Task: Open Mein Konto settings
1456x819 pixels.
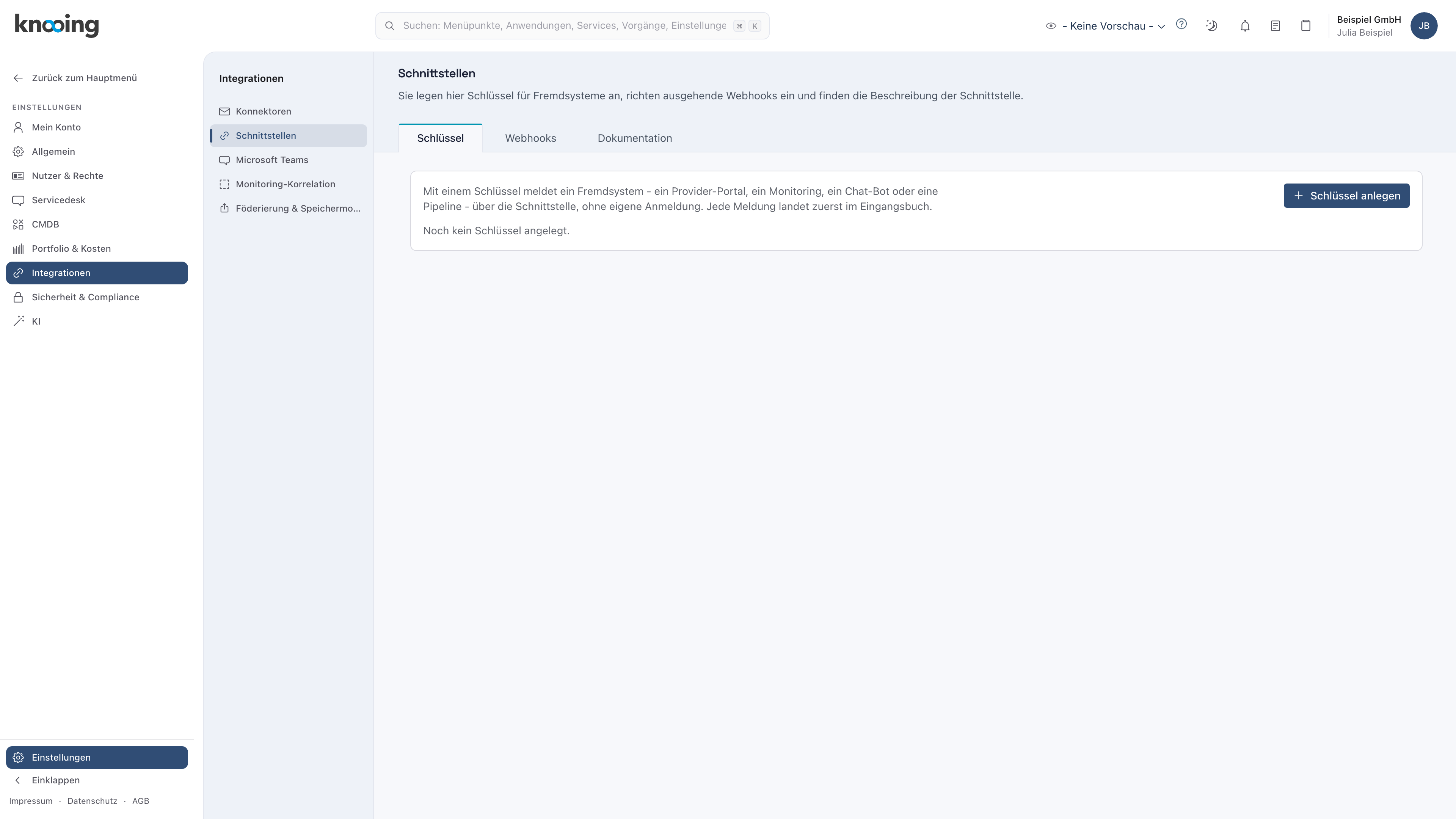Action: point(97,127)
